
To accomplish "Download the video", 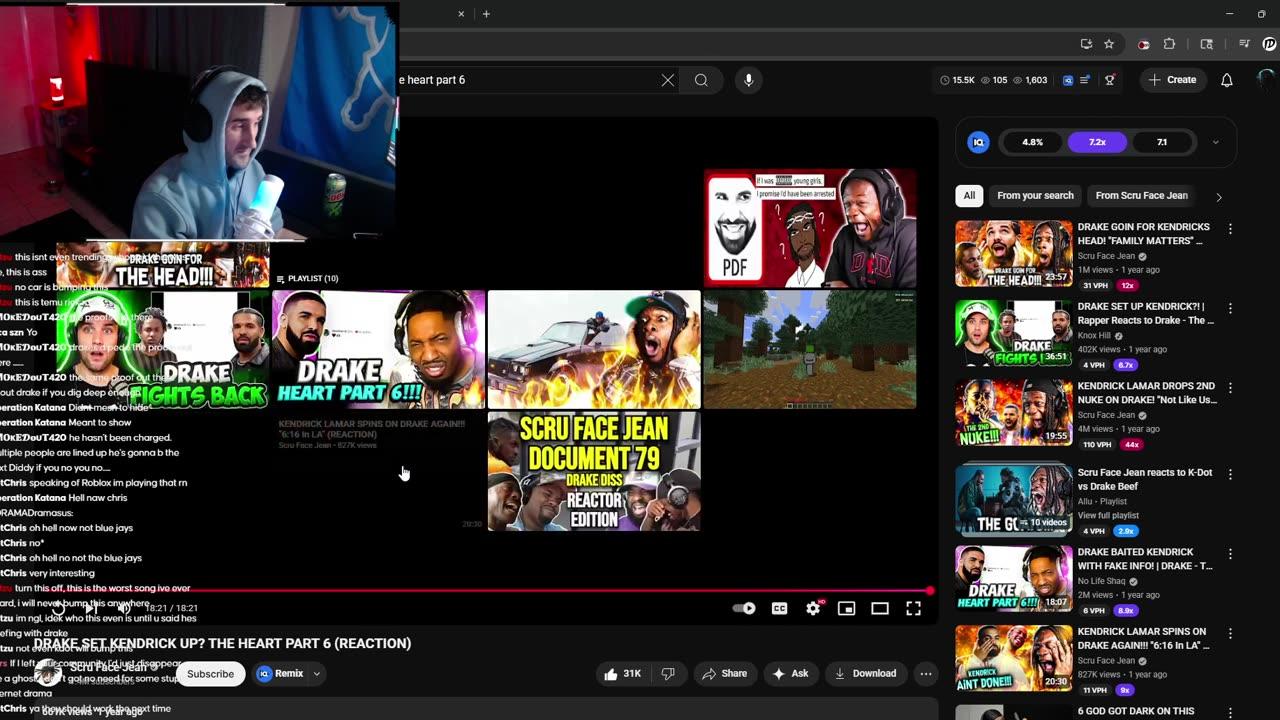I will (865, 674).
